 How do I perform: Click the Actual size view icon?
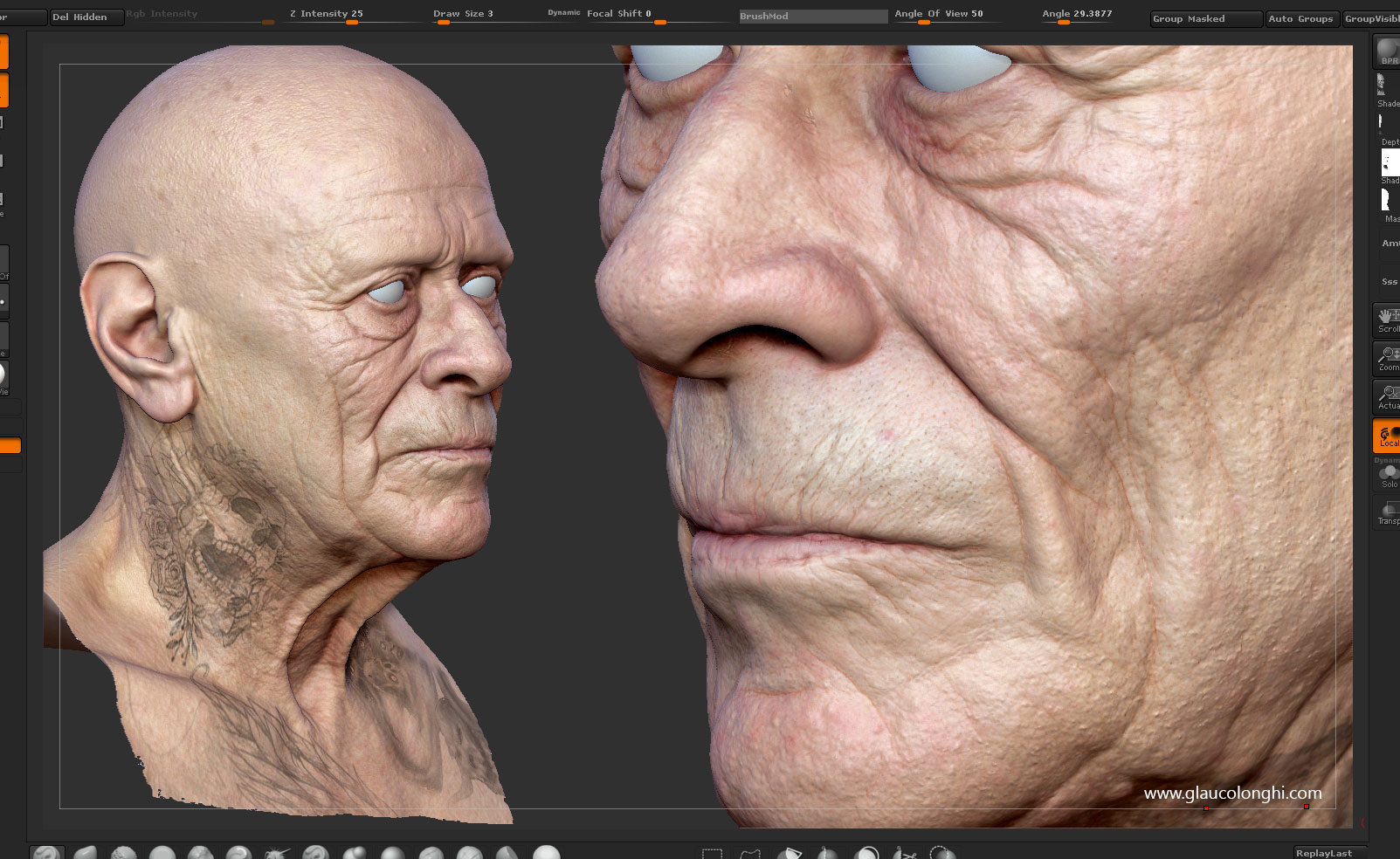1387,397
